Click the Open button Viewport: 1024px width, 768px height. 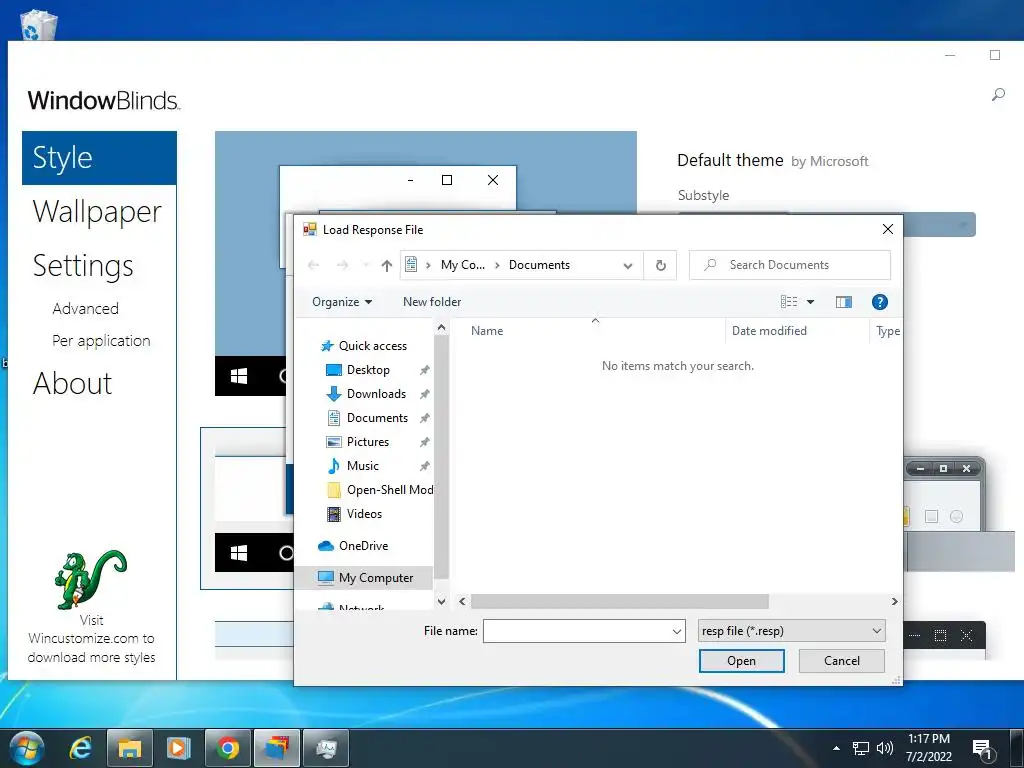[741, 661]
